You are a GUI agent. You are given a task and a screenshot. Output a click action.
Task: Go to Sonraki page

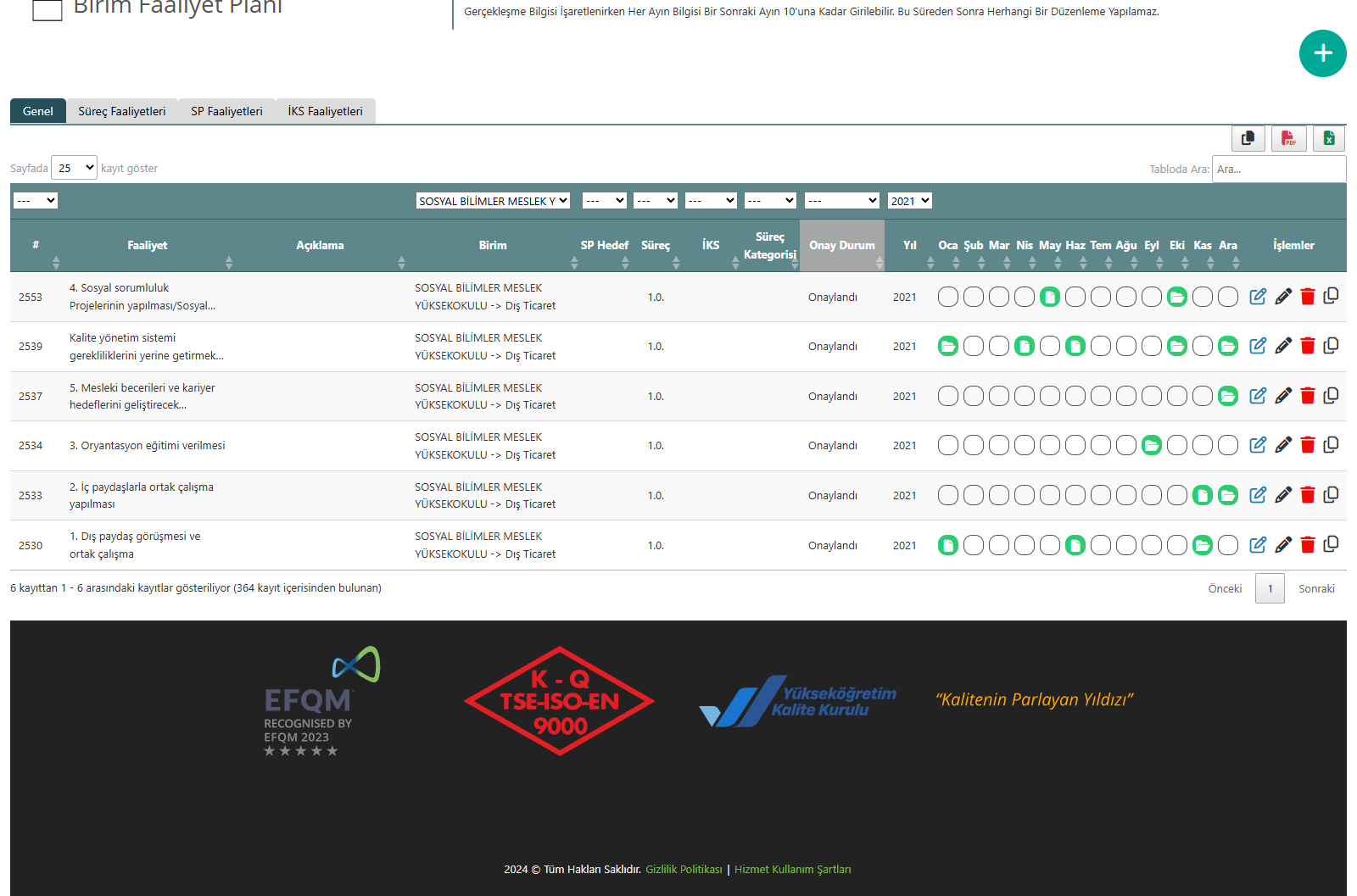[x=1316, y=588]
